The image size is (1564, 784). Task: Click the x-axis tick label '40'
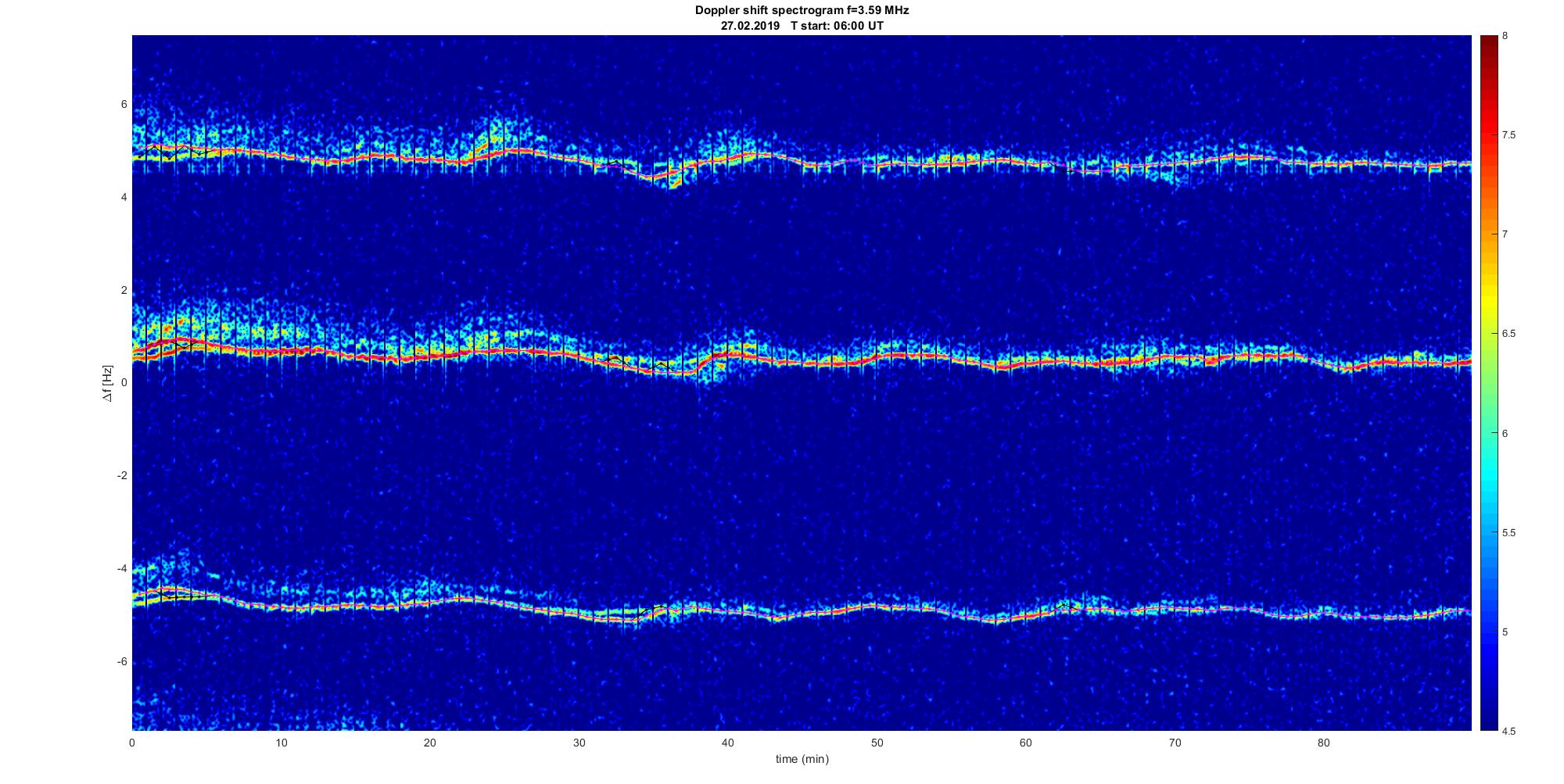click(727, 743)
